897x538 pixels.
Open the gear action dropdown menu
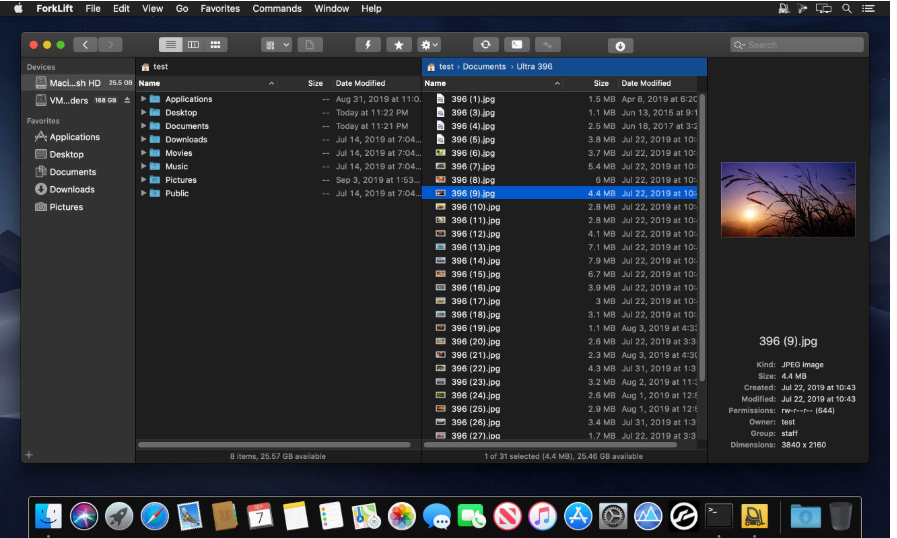[x=429, y=45]
